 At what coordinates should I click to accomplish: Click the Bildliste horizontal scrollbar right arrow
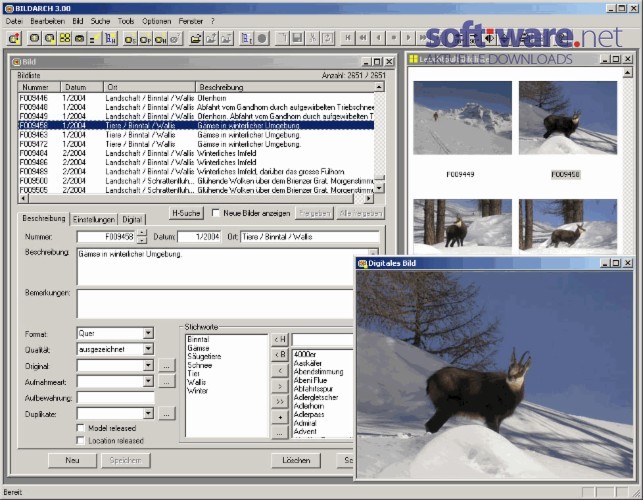pyautogui.click(x=368, y=199)
